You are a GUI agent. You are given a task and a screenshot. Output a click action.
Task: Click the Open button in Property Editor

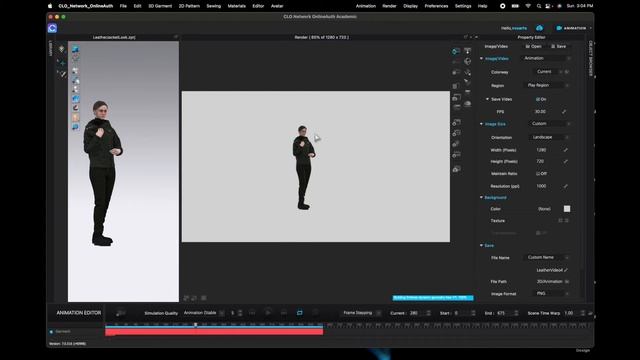pos(533,47)
